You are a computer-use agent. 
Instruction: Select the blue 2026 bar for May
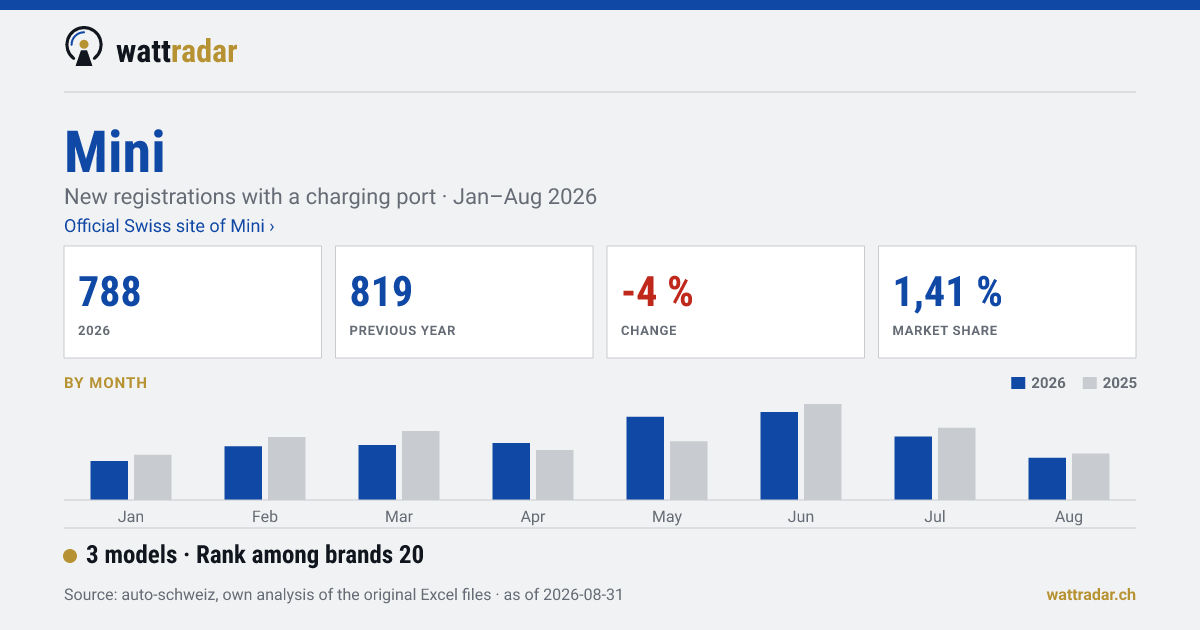pos(645,458)
